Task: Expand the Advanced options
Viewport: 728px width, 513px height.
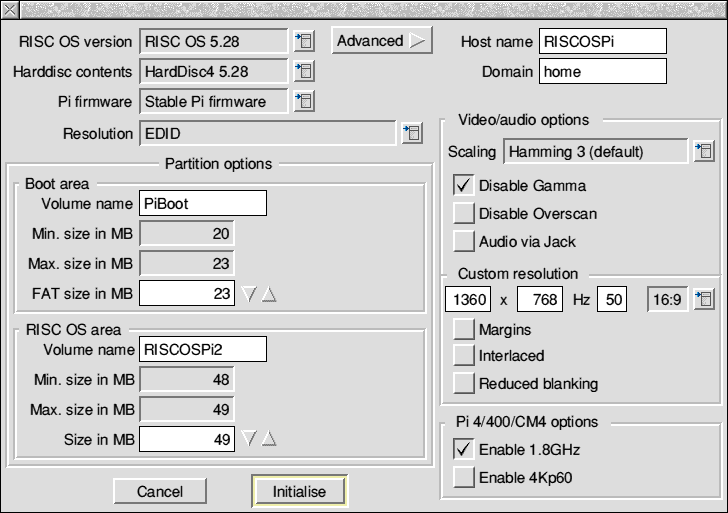Action: tap(382, 41)
